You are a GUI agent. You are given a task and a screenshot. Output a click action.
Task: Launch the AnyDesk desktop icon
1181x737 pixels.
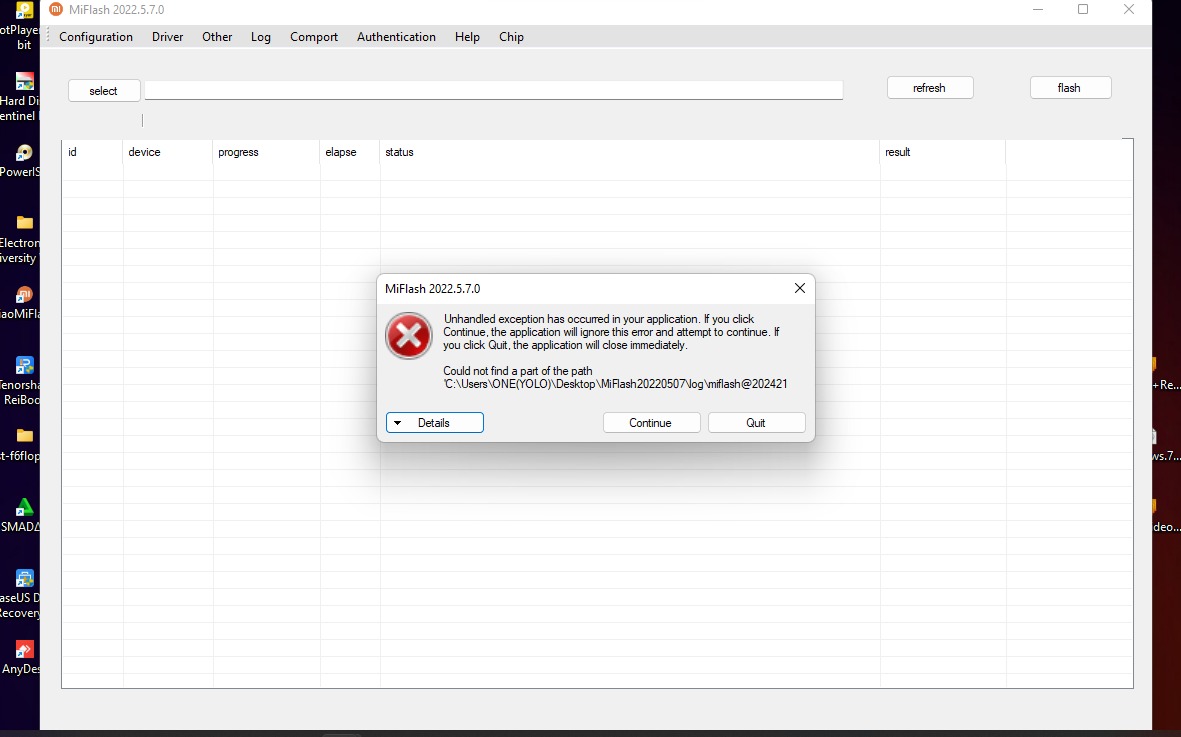[x=24, y=649]
